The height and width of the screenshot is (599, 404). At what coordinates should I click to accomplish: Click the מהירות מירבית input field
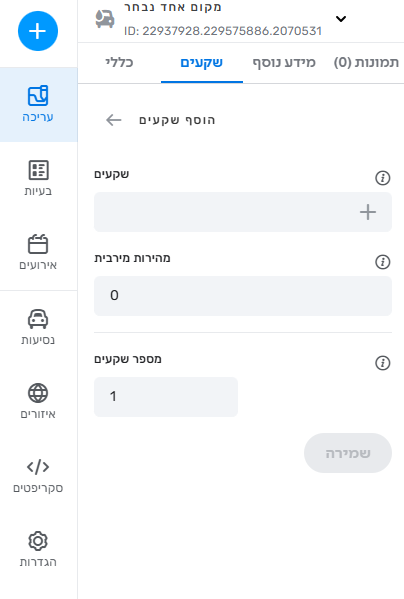[243, 296]
